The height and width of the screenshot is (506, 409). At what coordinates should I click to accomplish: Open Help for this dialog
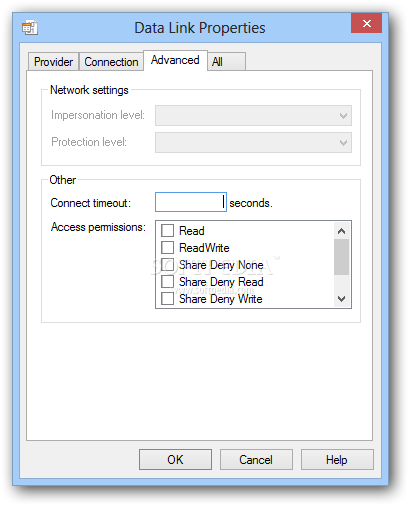click(337, 460)
